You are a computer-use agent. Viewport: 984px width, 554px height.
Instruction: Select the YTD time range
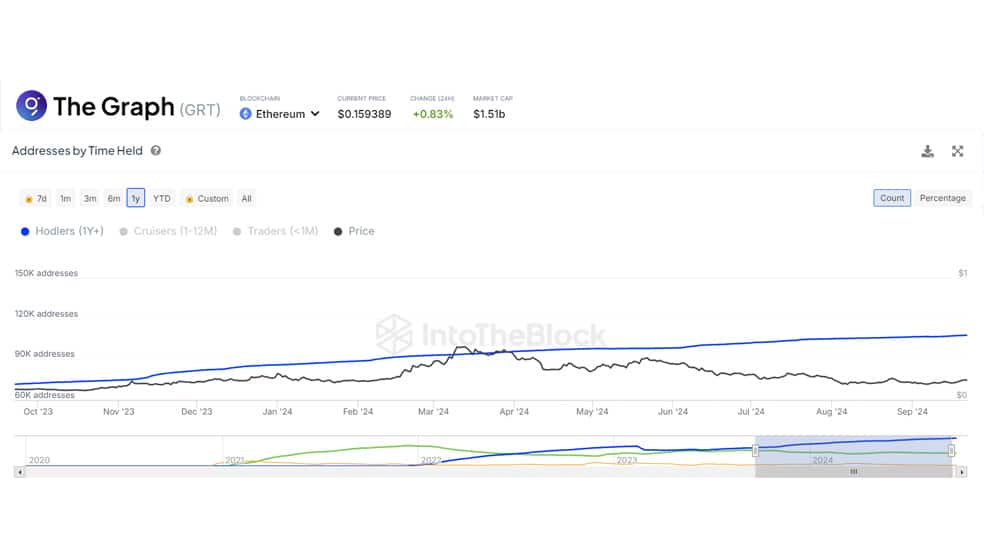pyautogui.click(x=162, y=198)
